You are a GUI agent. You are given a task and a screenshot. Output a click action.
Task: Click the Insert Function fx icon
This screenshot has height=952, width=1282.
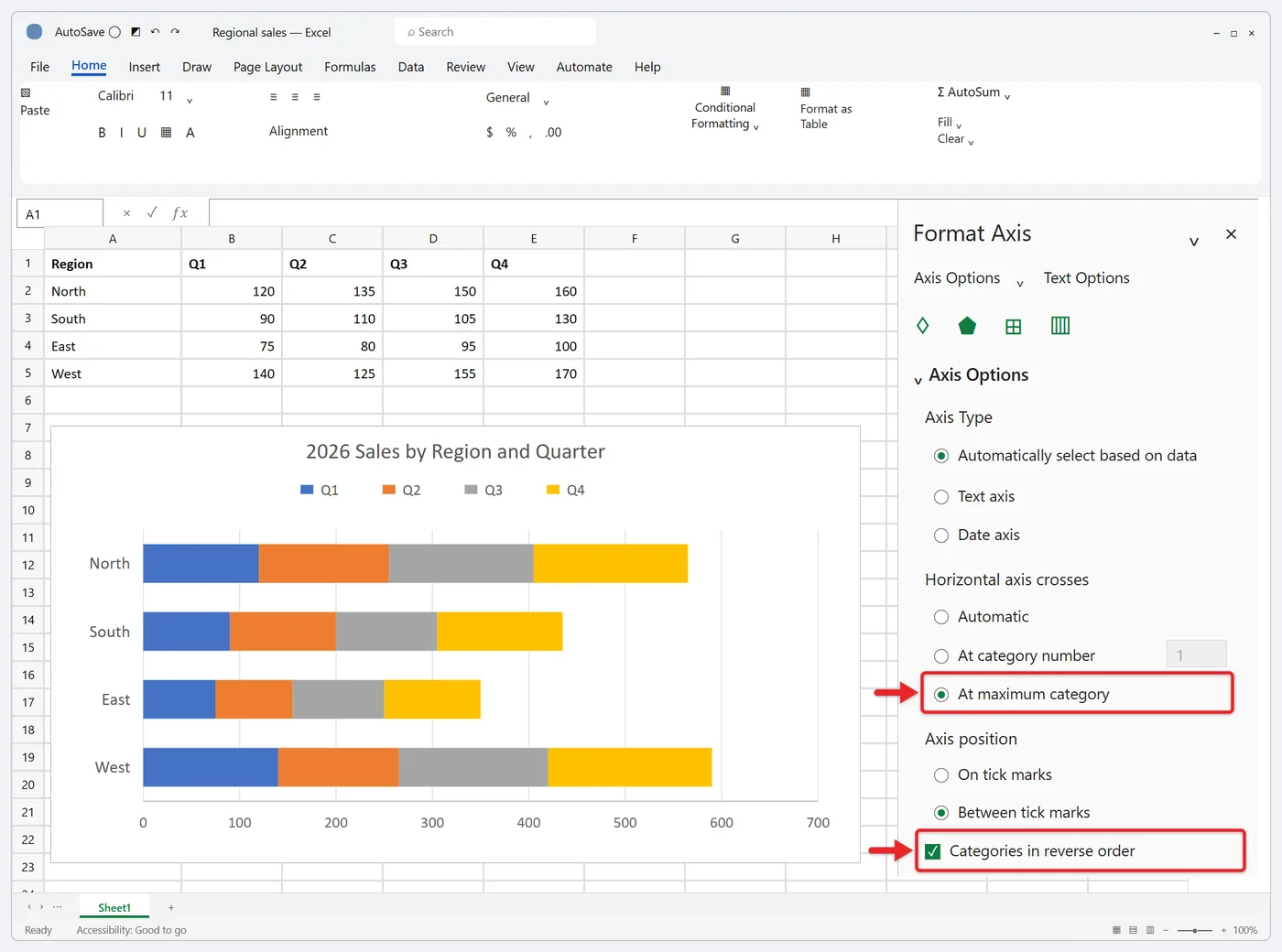pos(180,213)
